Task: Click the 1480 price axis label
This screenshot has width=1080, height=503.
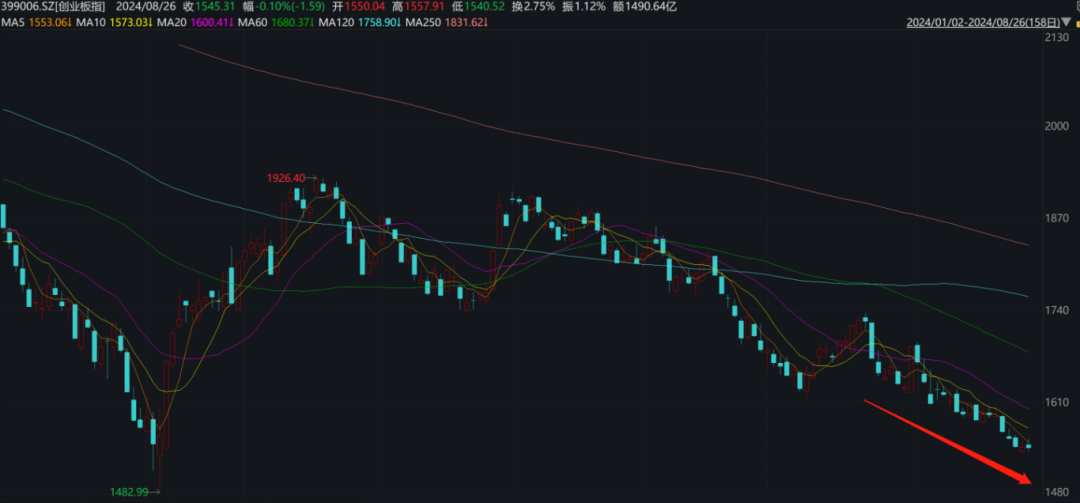Action: pyautogui.click(x=1056, y=492)
